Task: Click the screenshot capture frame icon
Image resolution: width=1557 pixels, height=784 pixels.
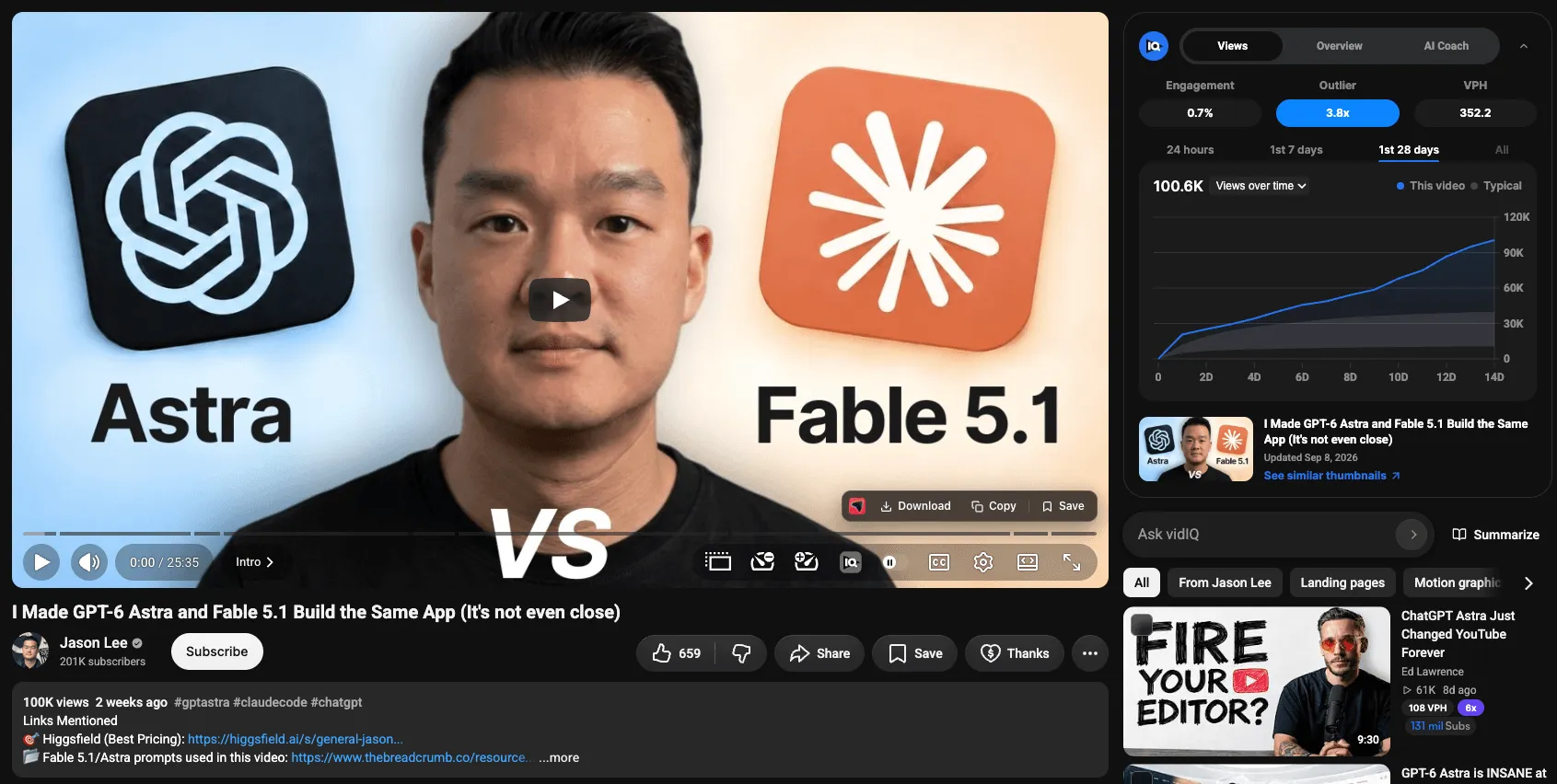Action: tap(718, 562)
